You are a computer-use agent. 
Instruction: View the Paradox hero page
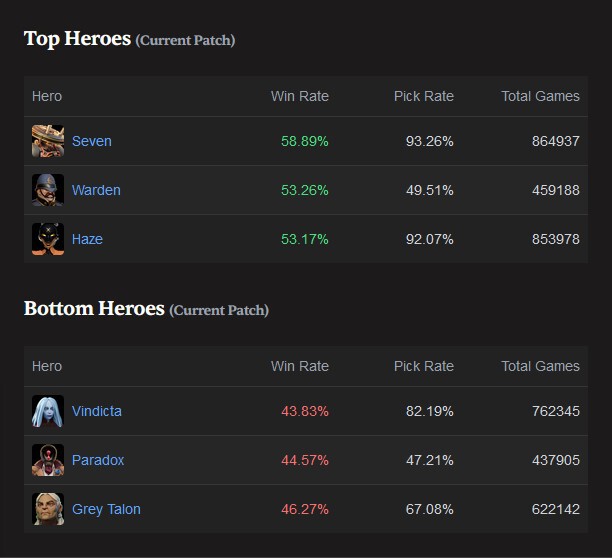click(x=98, y=460)
